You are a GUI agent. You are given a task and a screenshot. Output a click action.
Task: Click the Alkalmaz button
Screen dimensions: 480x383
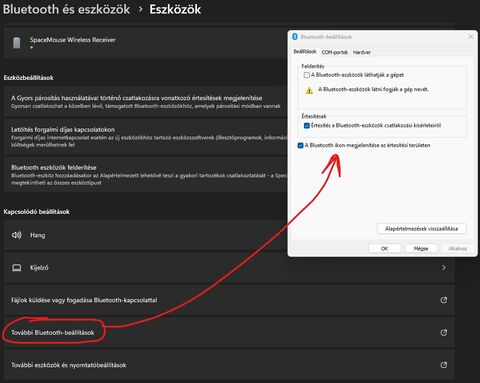[x=457, y=248]
